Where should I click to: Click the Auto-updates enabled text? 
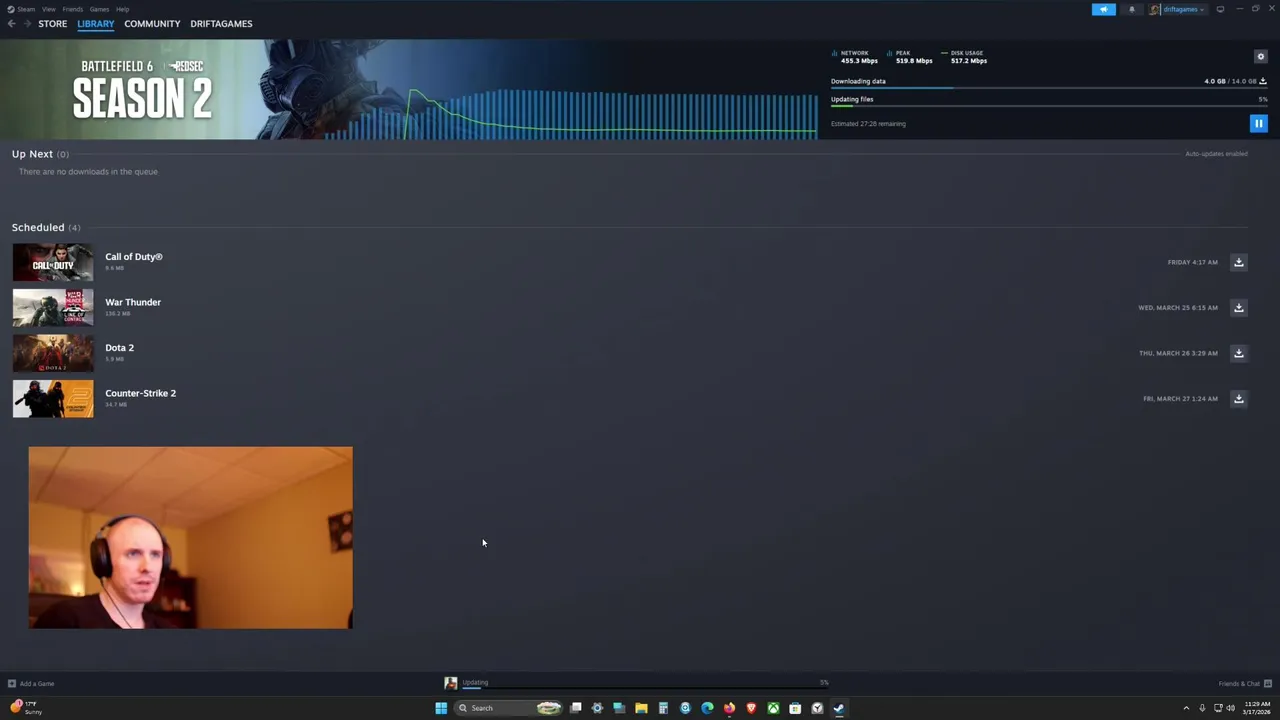coord(1216,154)
